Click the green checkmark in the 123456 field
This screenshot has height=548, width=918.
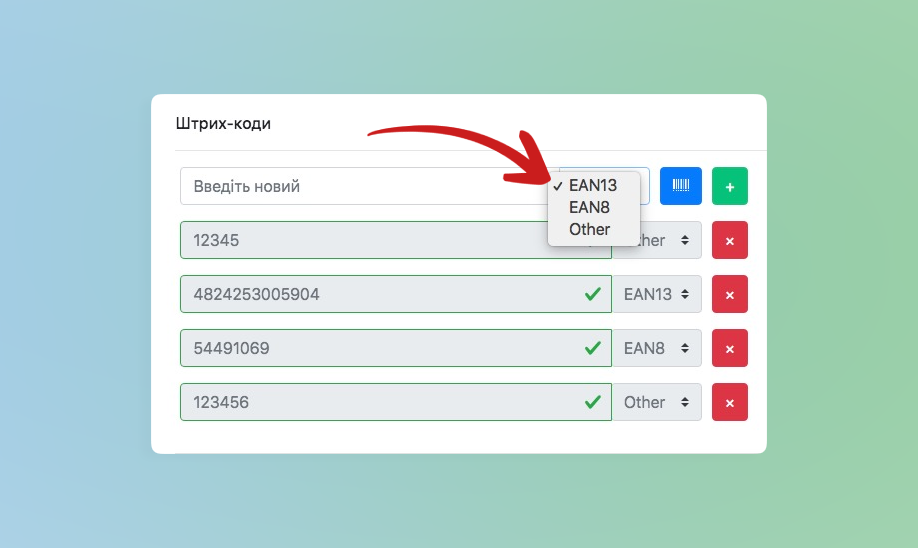pyautogui.click(x=592, y=402)
